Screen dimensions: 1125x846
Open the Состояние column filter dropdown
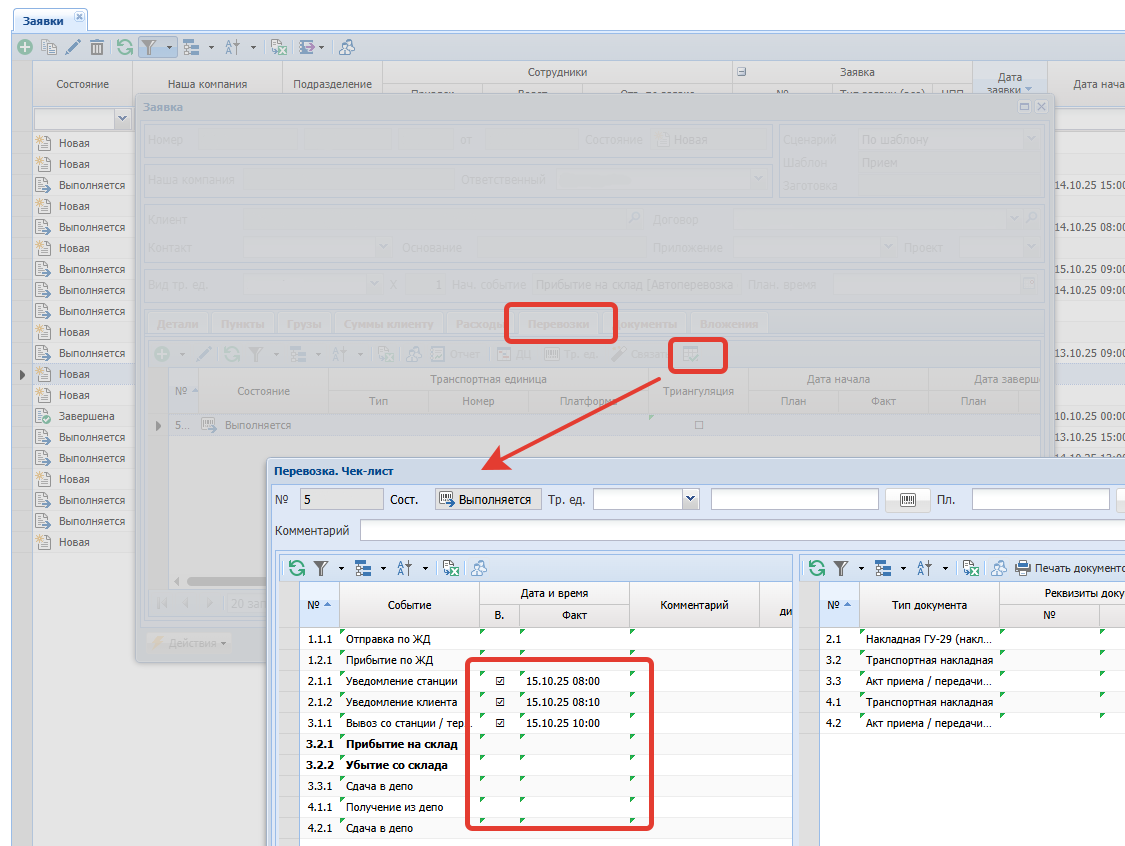pos(123,119)
